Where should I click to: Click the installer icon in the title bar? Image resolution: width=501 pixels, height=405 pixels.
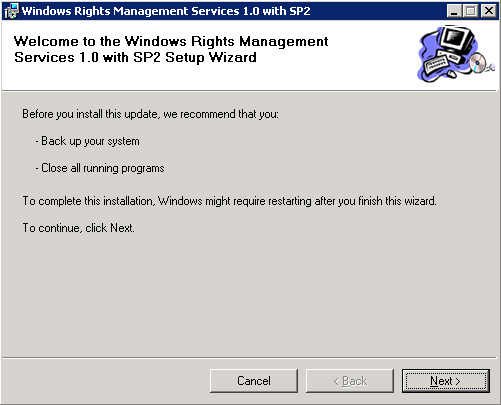pos(11,11)
